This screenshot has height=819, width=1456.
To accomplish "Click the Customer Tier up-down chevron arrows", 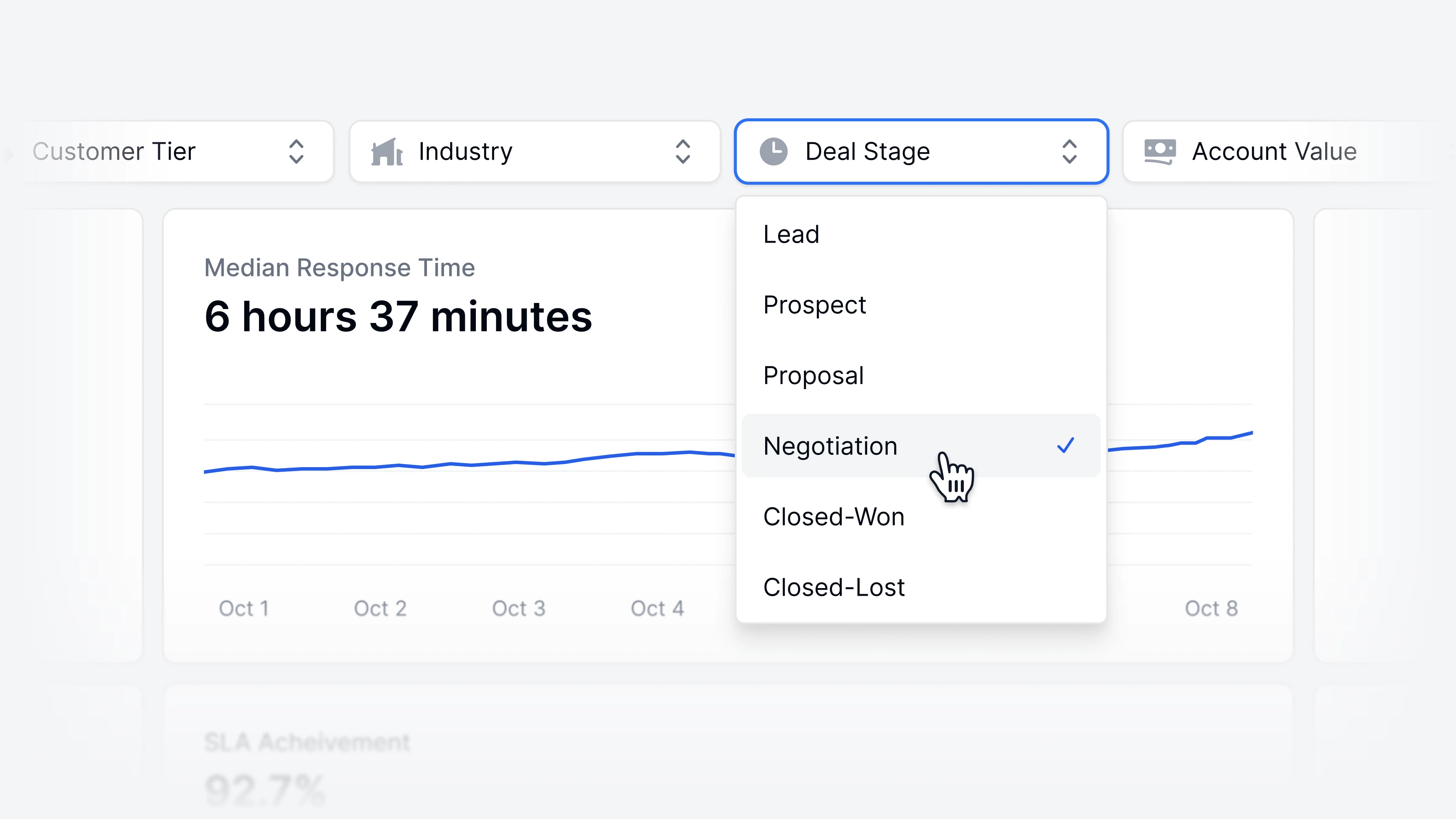I will point(296,152).
